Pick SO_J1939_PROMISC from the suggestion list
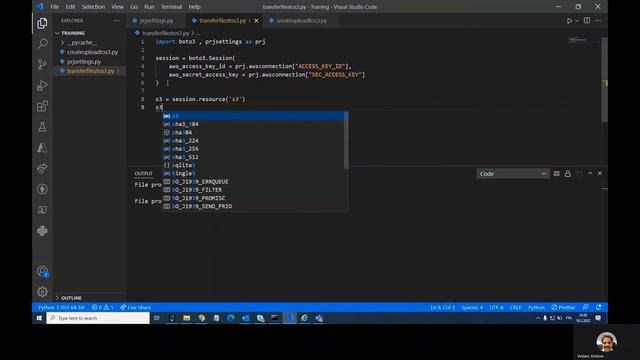The width and height of the screenshot is (640, 360). tap(253, 198)
